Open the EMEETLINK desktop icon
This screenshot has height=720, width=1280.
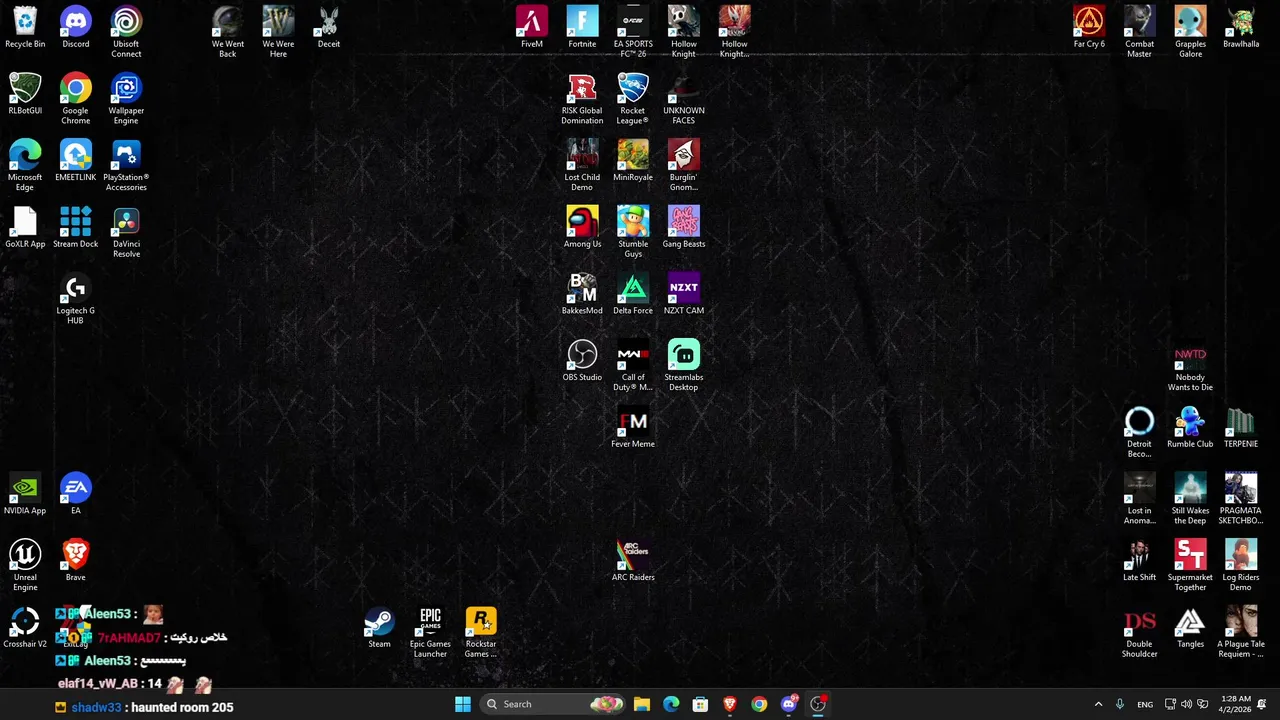[x=76, y=161]
